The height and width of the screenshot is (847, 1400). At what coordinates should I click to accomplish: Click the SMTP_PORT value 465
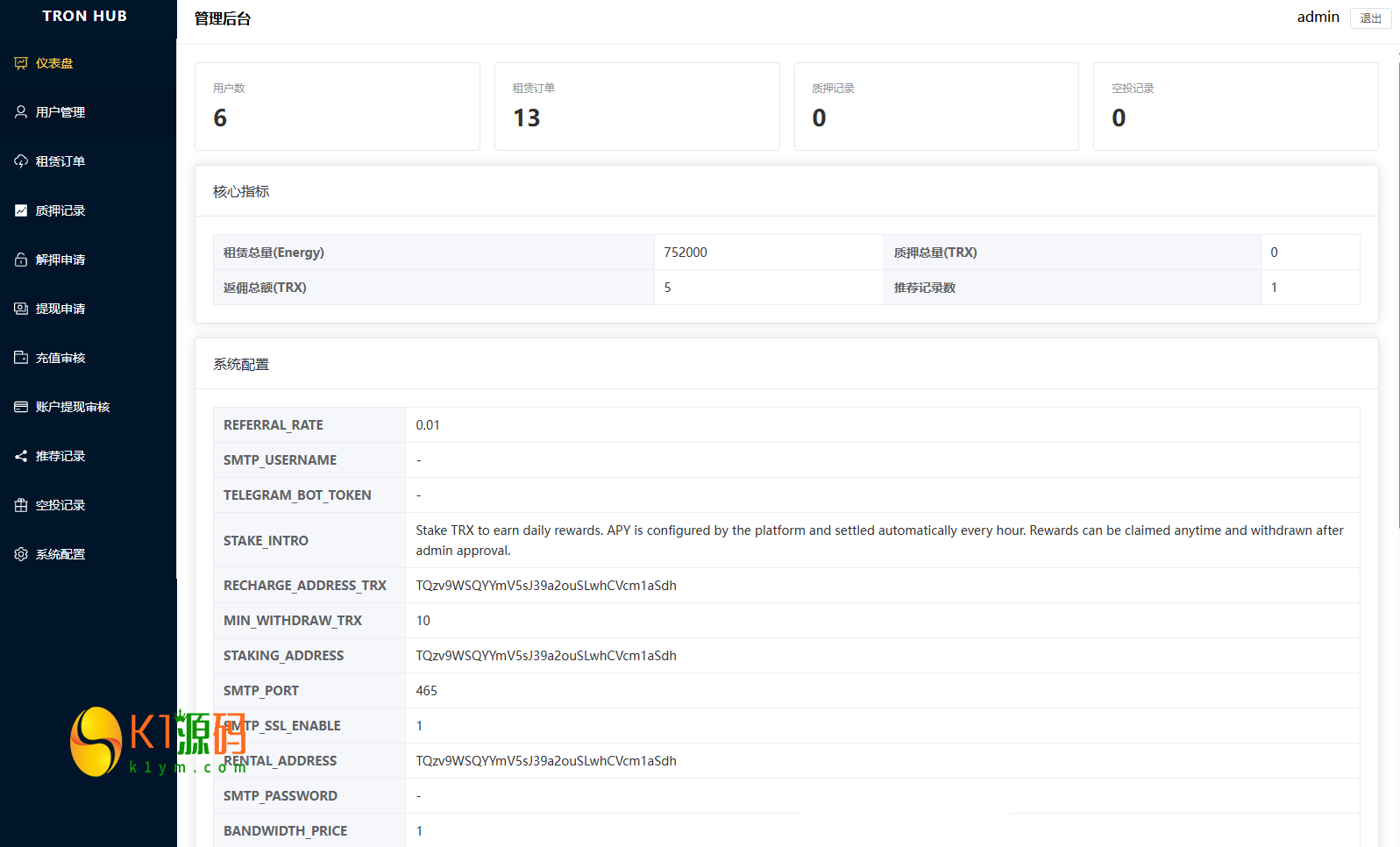[x=426, y=690]
